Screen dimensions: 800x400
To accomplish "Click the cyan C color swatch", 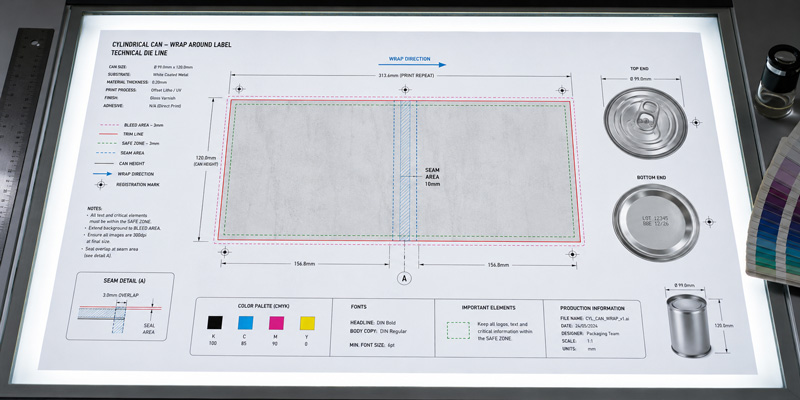I will pos(245,322).
